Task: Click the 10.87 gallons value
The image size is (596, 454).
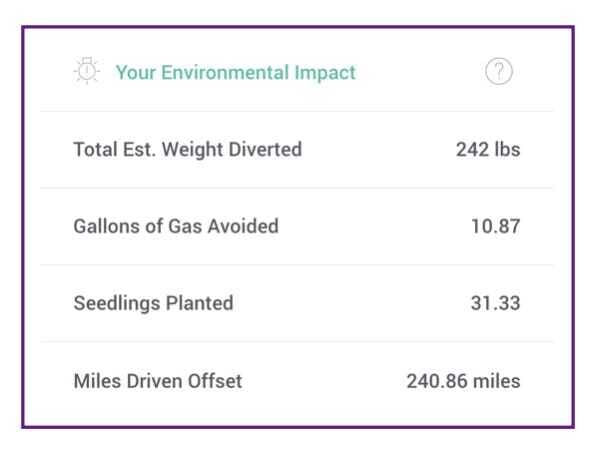Action: point(496,226)
